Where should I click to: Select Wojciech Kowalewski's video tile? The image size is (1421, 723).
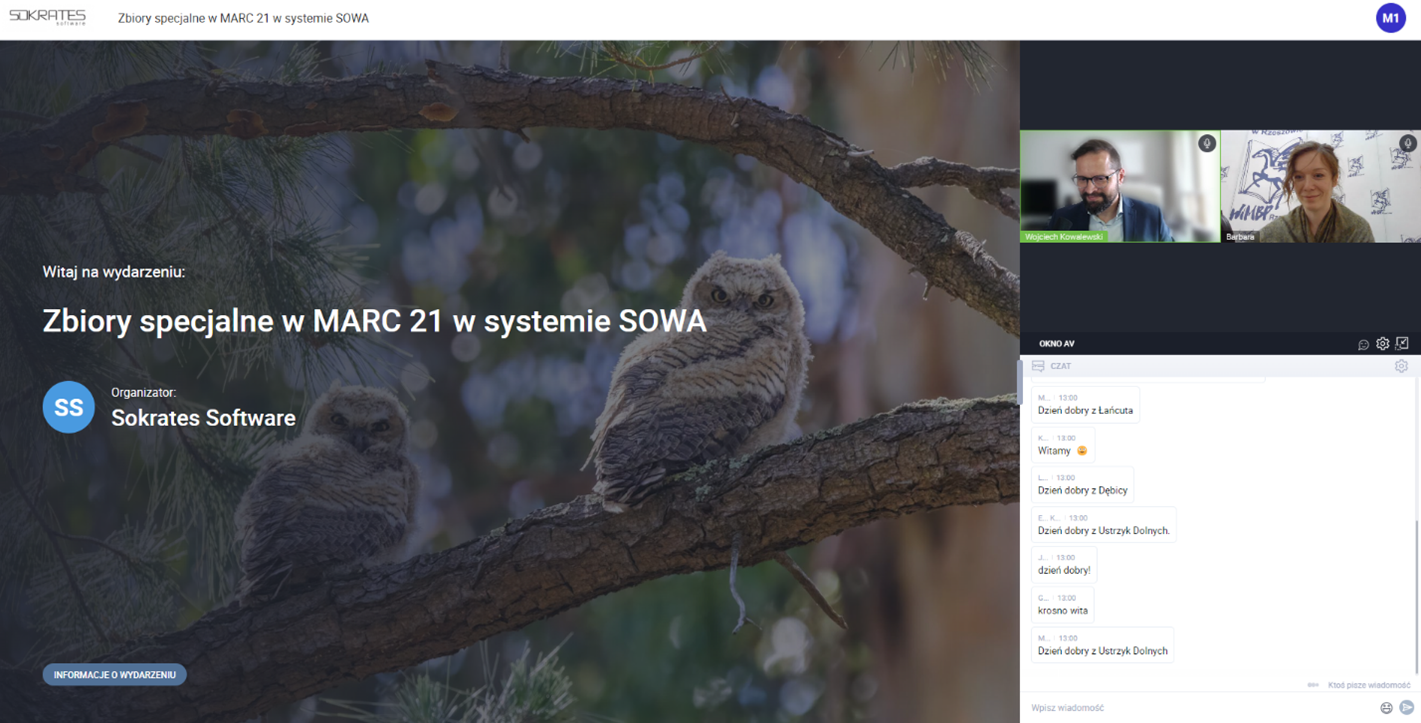[x=1120, y=187]
